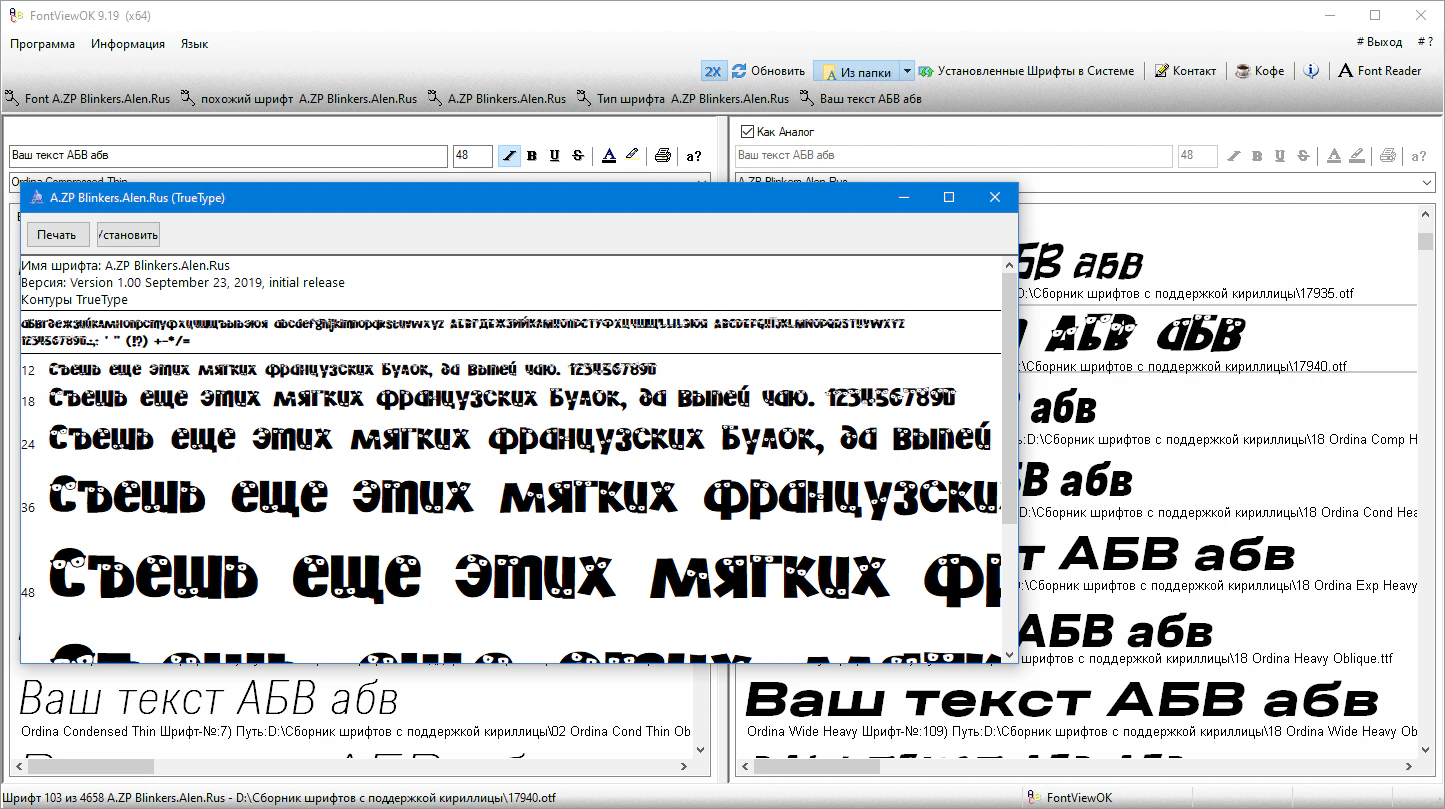Expand the right panel font name dropdown
This screenshot has height=809, width=1445.
click(1426, 183)
